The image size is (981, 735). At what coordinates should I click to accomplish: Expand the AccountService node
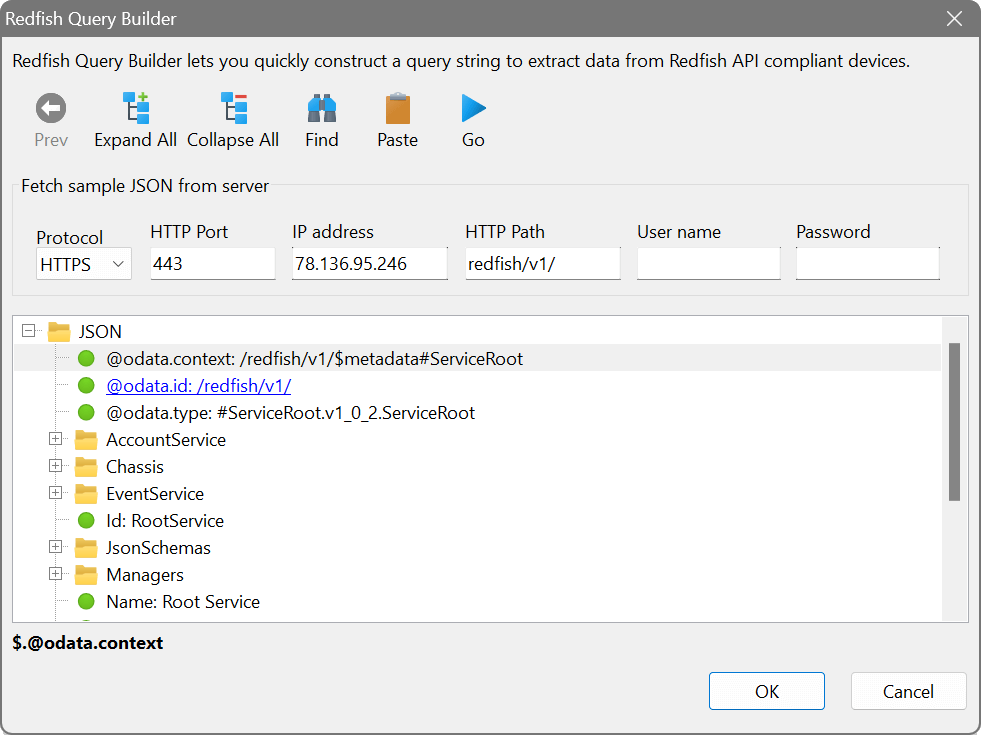click(x=55, y=438)
